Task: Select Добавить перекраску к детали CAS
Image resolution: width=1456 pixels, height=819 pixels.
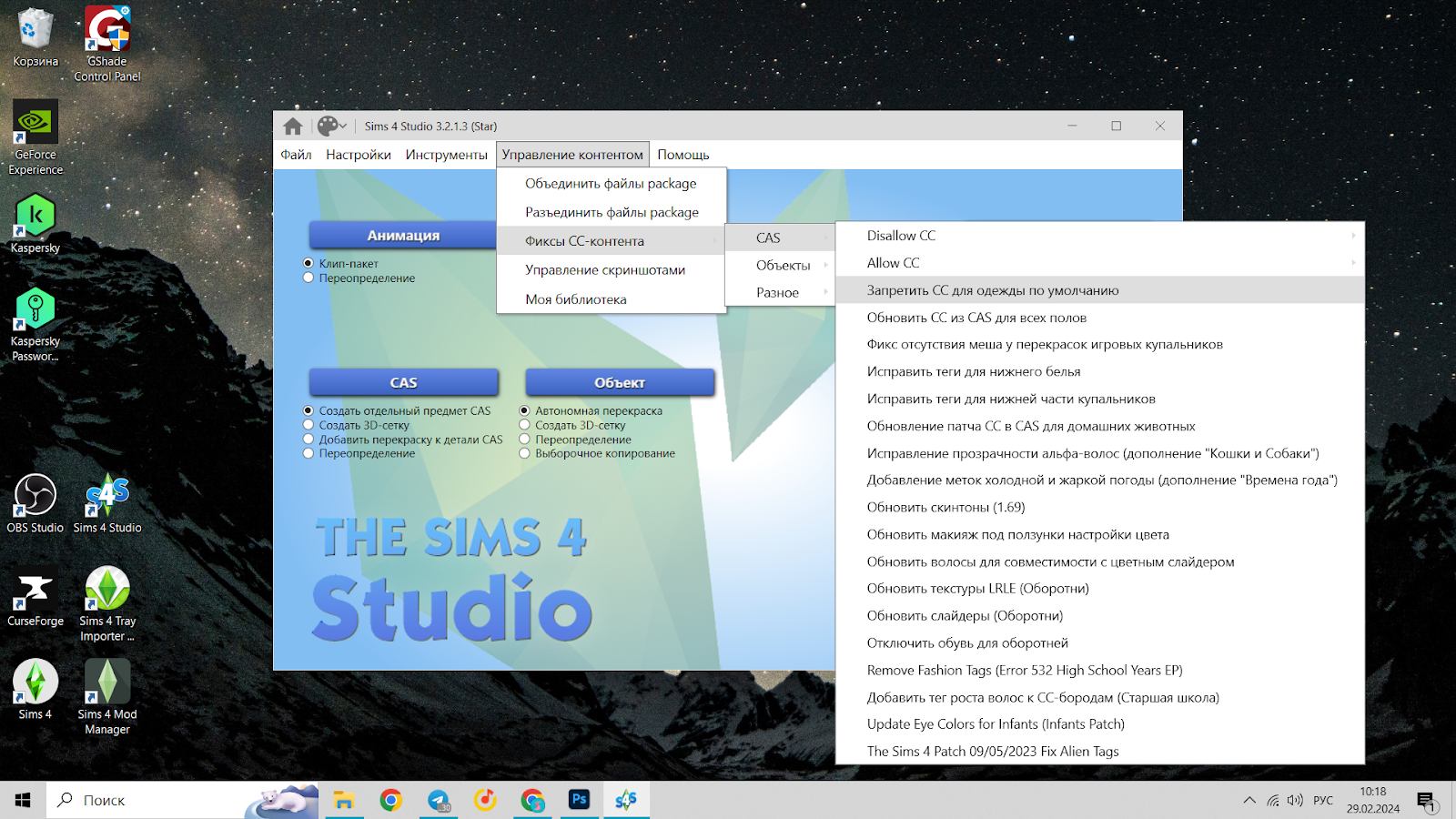Action: pyautogui.click(x=308, y=440)
